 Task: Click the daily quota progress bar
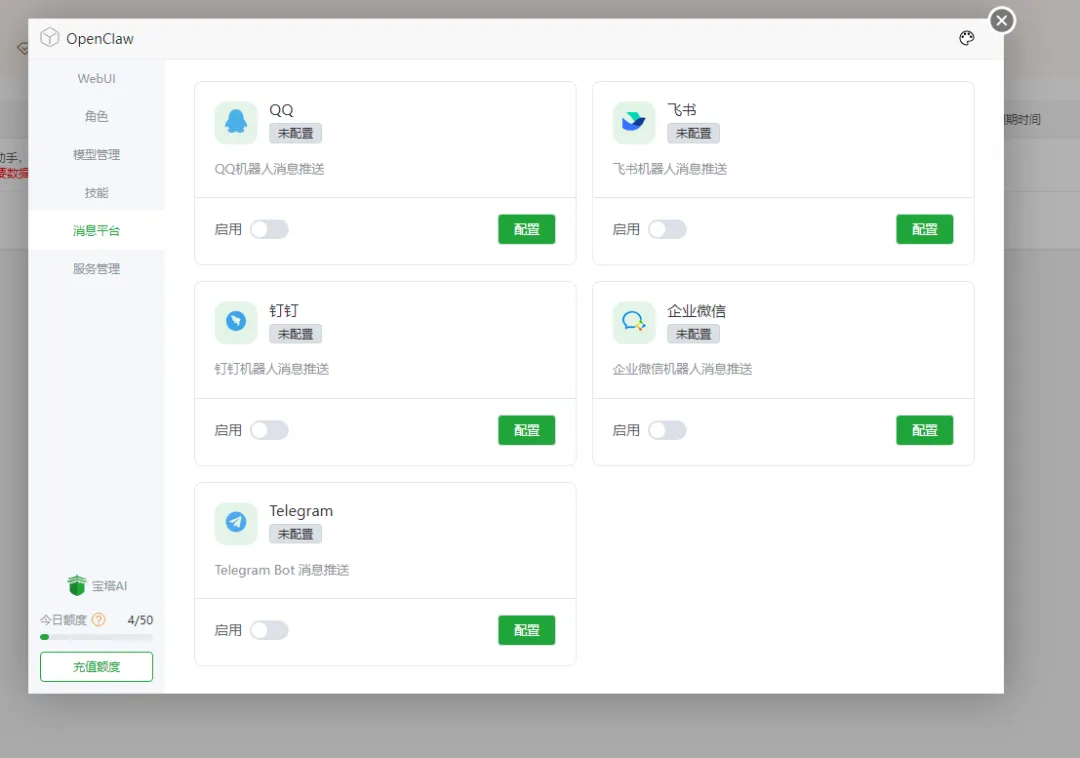pyautogui.click(x=96, y=637)
